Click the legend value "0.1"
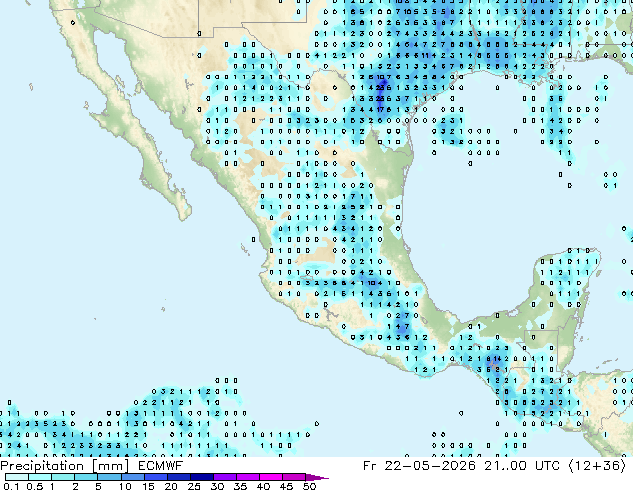634x490 pixels. 12,486
